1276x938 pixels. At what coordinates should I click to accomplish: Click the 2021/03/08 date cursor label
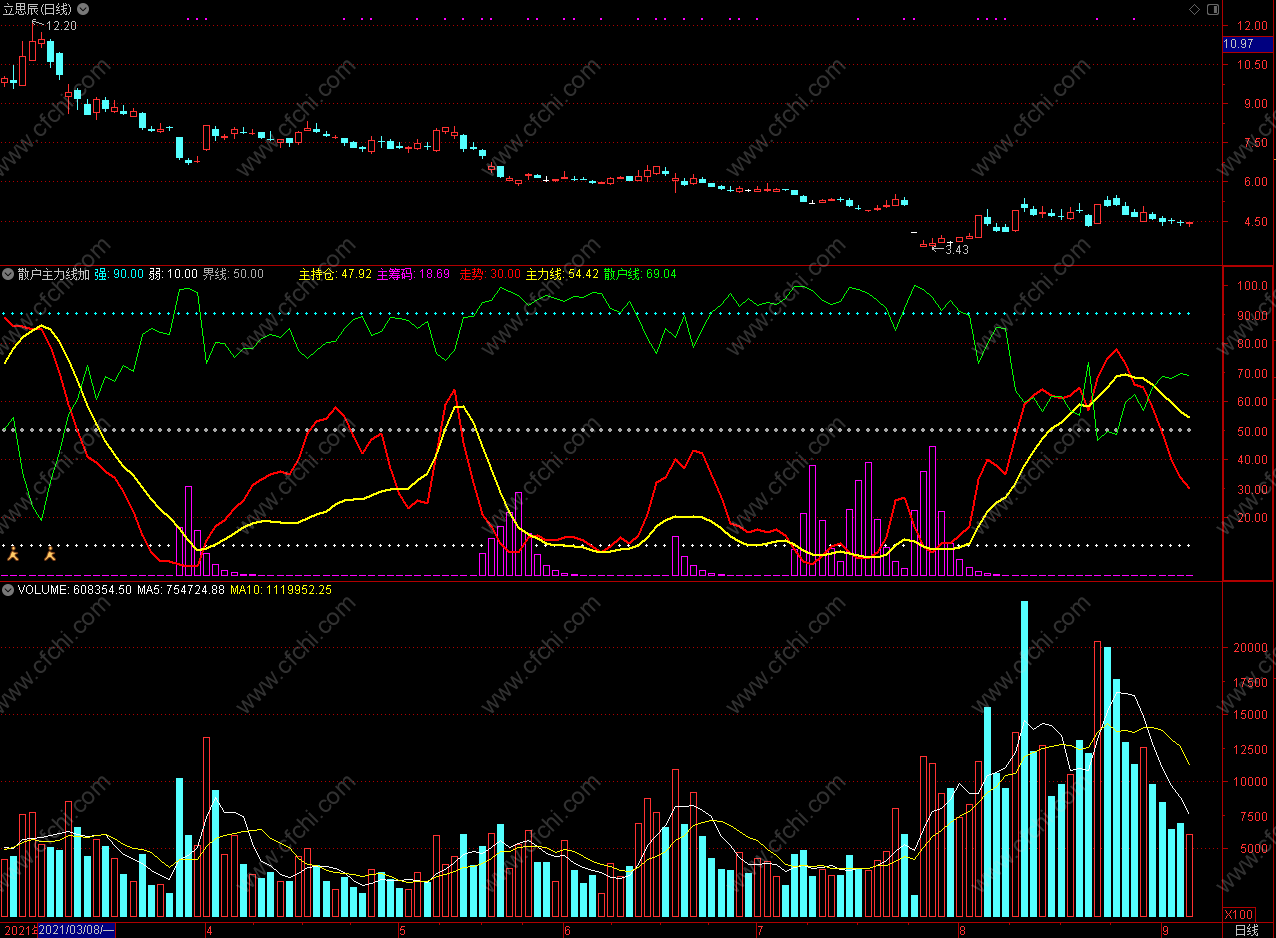click(x=77, y=930)
